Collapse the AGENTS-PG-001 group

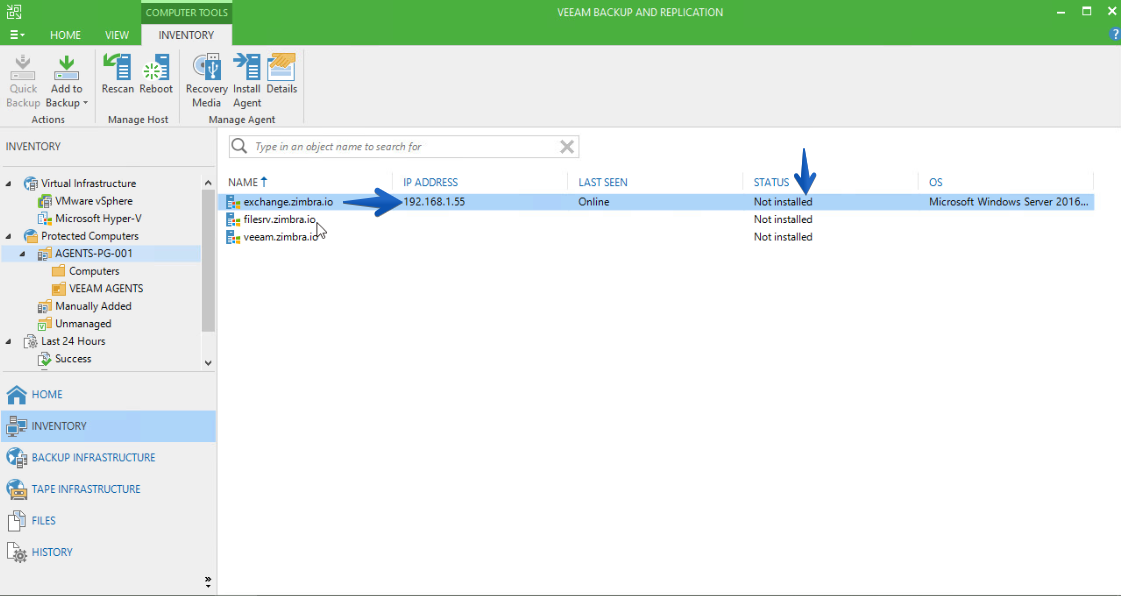pos(22,254)
